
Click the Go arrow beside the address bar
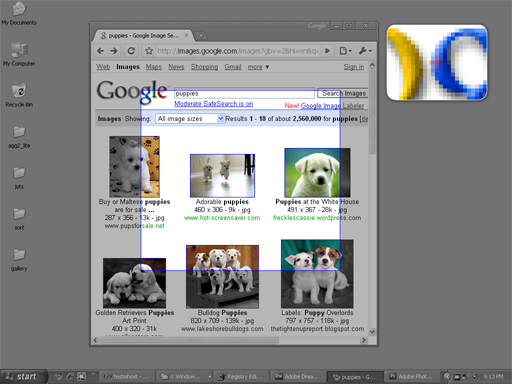pyautogui.click(x=328, y=51)
